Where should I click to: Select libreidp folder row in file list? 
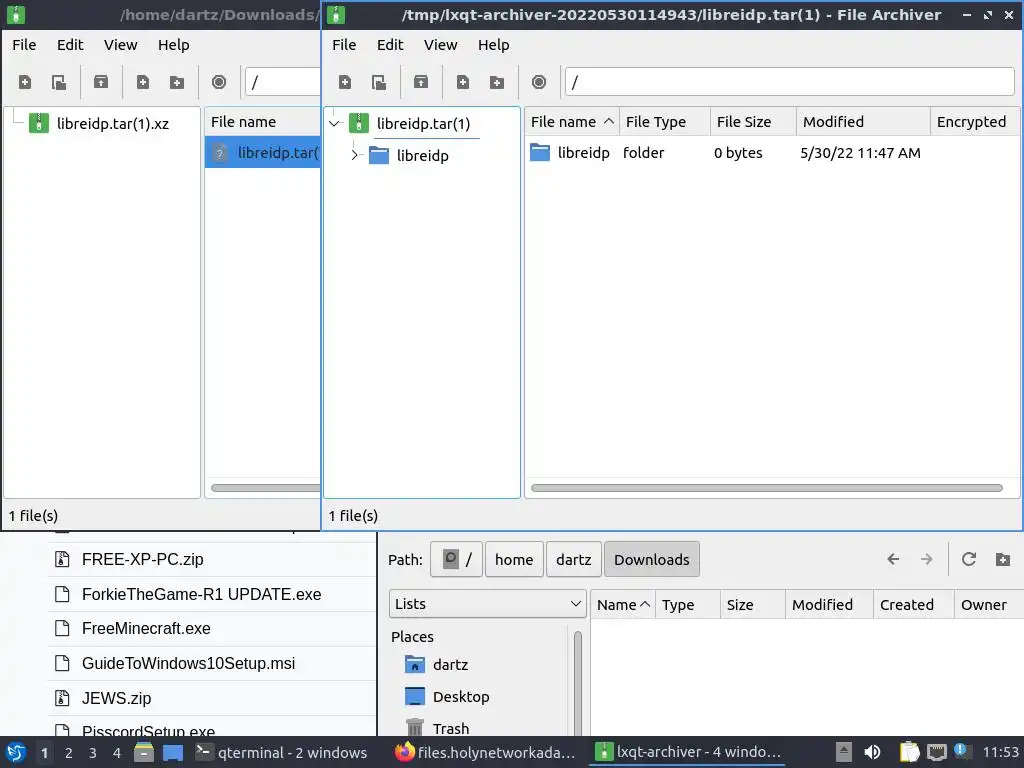[772, 153]
